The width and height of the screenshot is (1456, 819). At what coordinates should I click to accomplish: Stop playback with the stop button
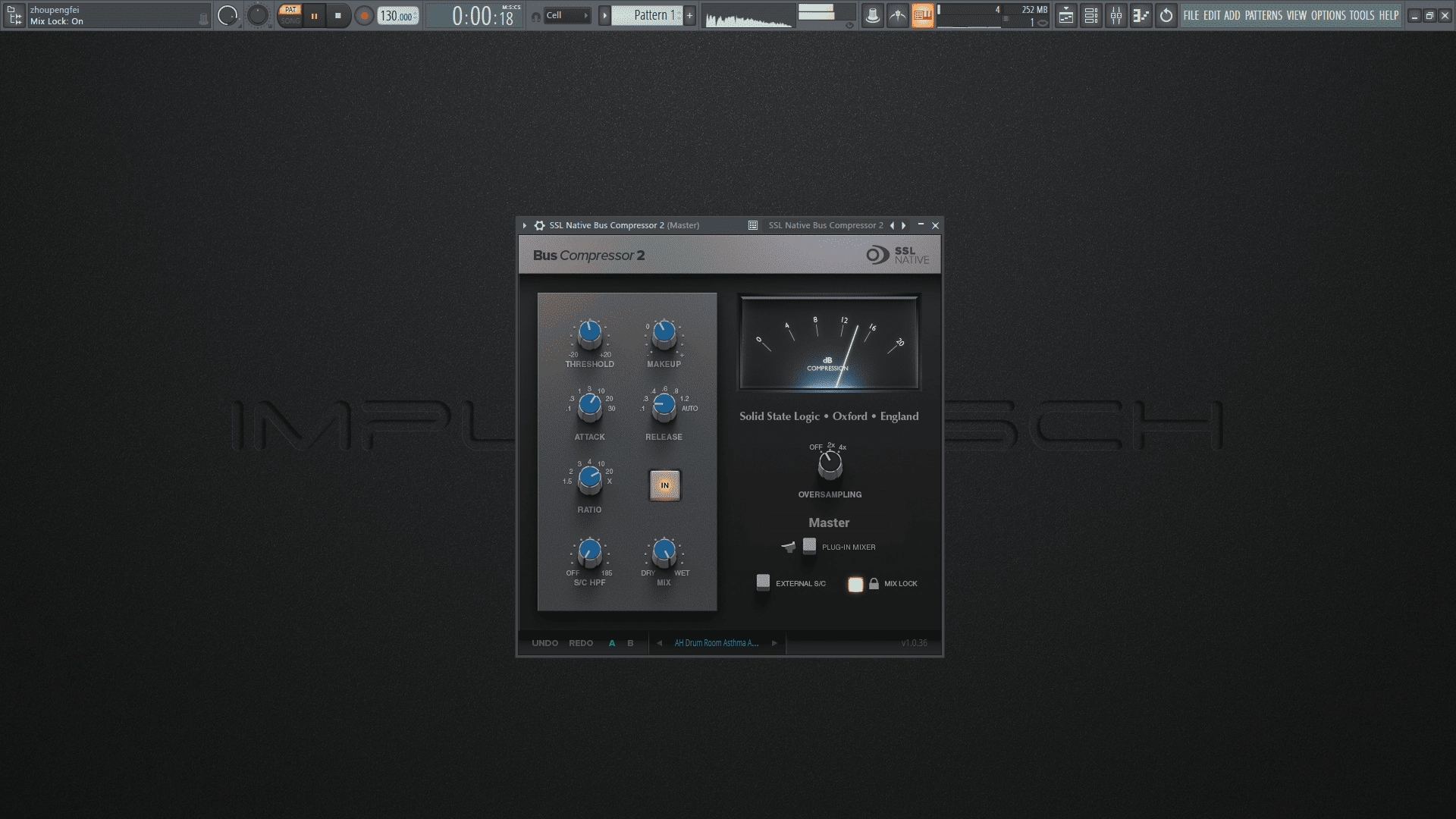pos(338,15)
